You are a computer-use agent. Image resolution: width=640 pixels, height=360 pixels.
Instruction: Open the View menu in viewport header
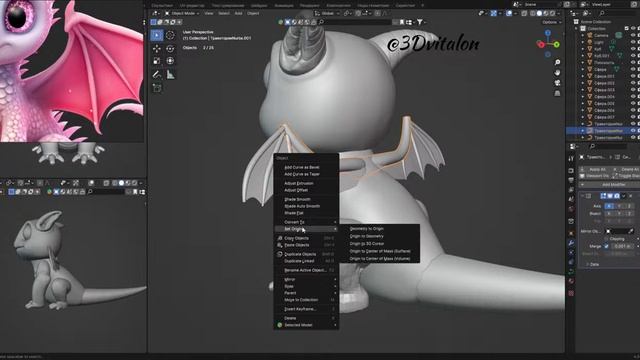point(209,13)
